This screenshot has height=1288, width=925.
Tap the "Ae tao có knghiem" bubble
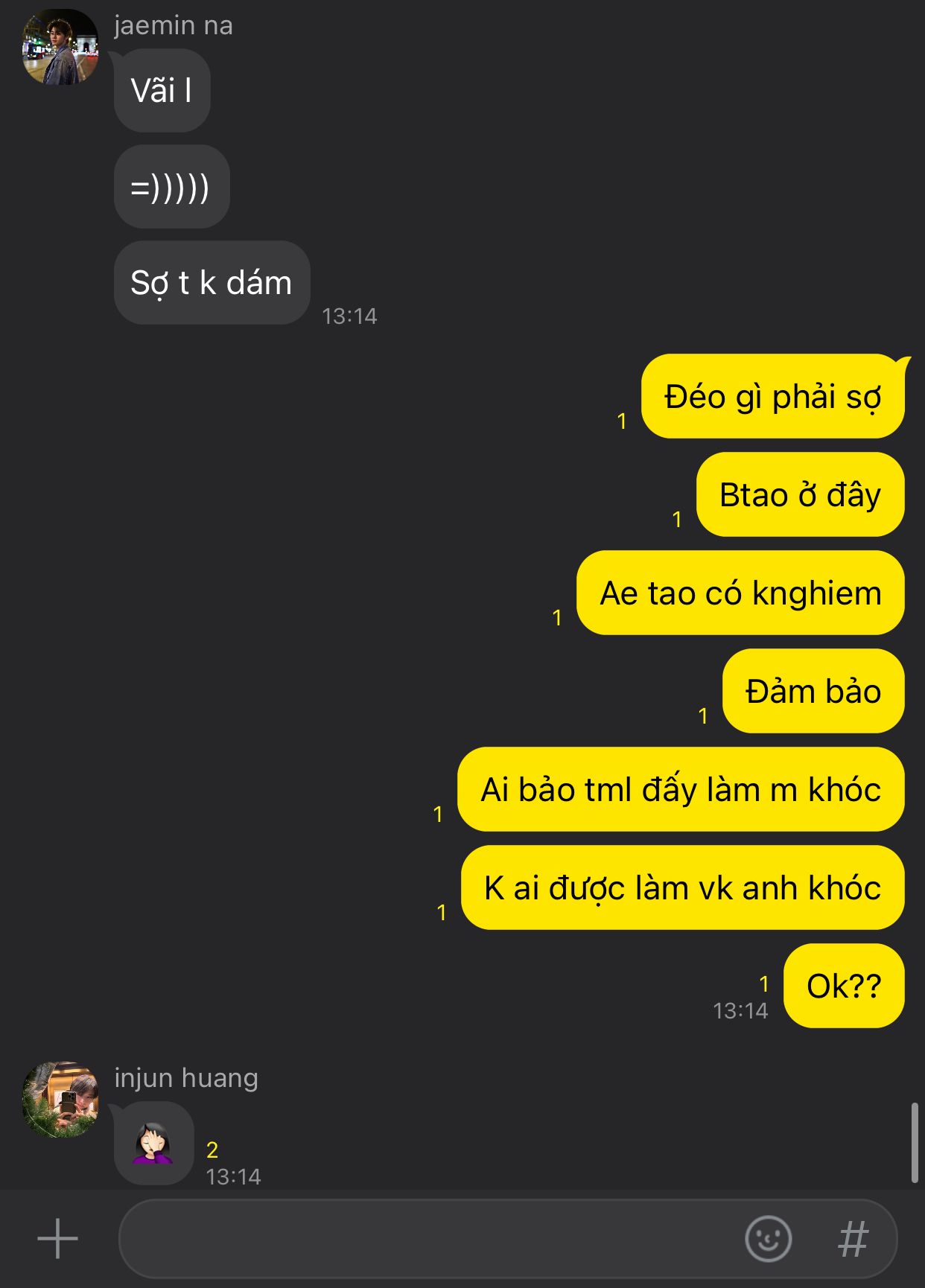coord(741,593)
